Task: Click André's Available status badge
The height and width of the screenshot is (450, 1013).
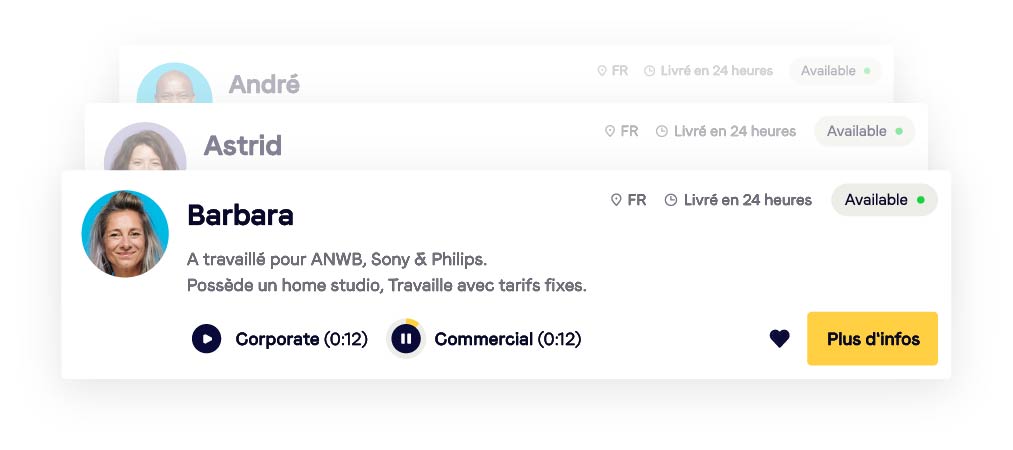Action: tap(835, 71)
